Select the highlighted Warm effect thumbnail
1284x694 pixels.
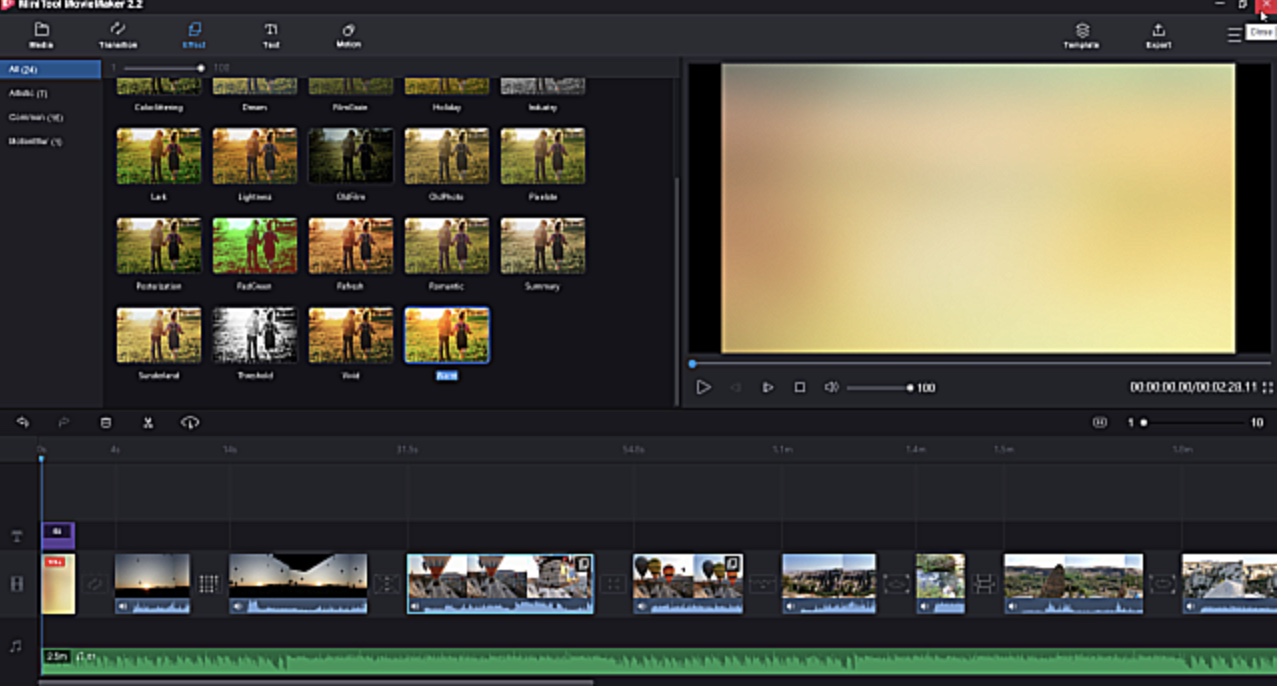pos(447,335)
